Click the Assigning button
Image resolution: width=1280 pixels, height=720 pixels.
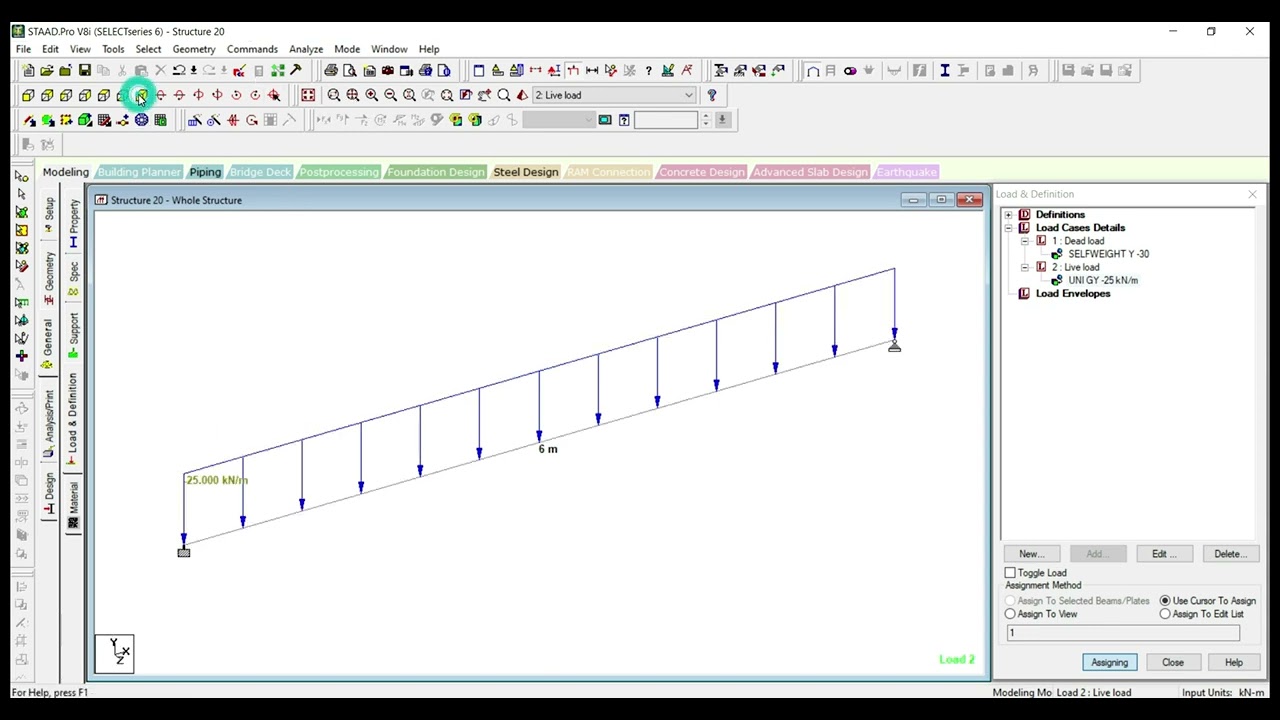pos(1109,662)
